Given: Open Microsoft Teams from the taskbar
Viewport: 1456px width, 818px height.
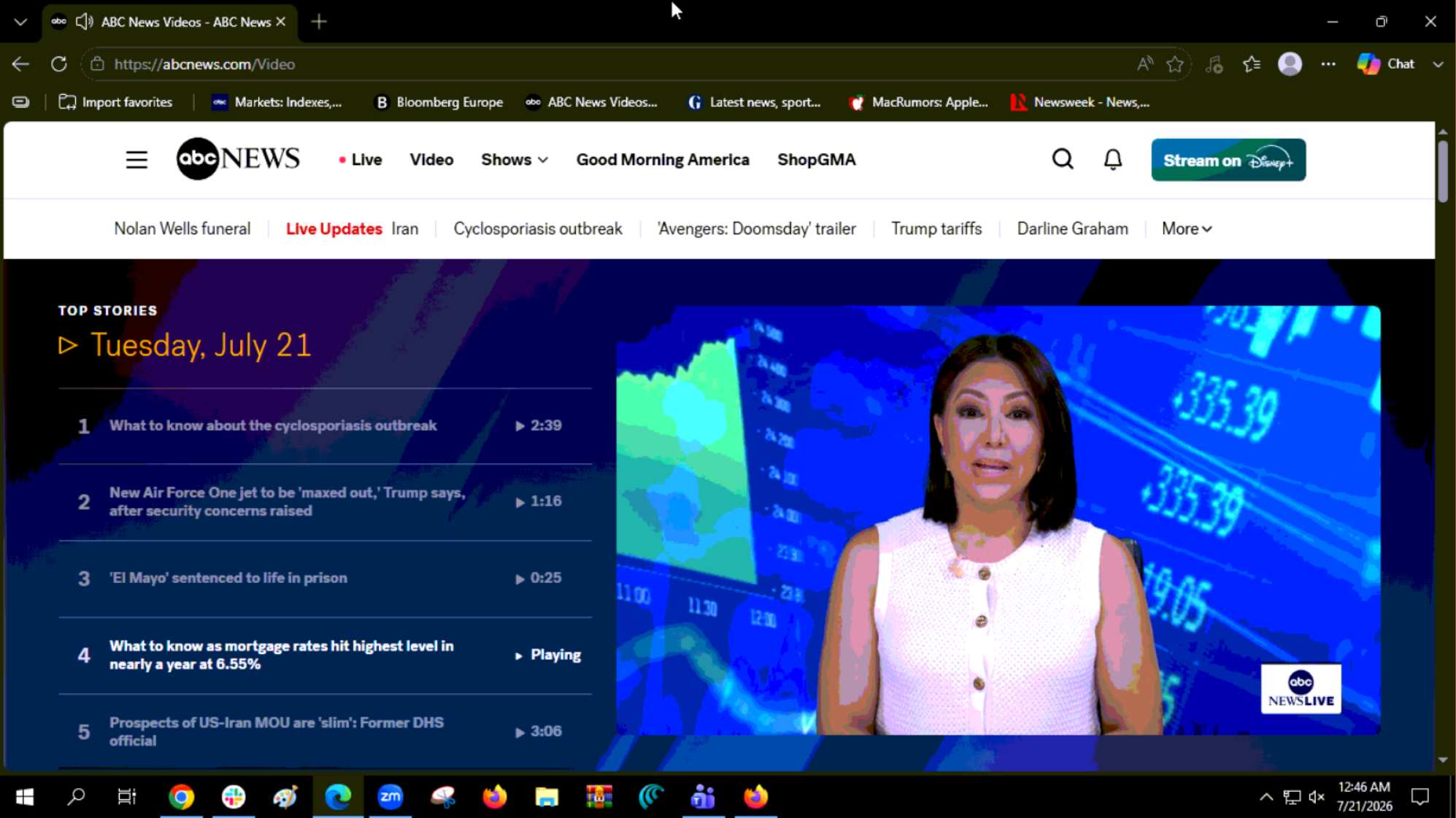Looking at the screenshot, I should pos(703,797).
